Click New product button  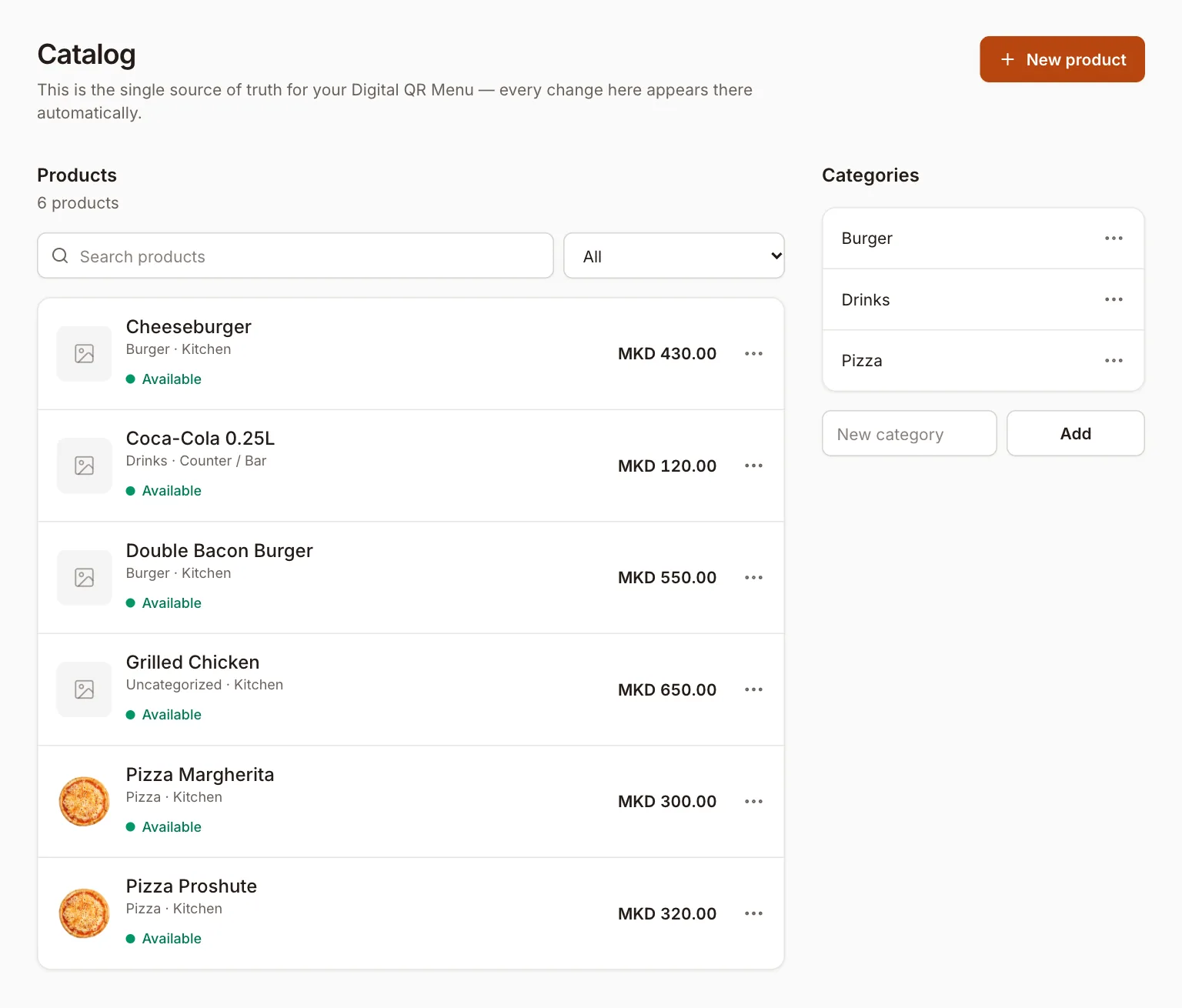coord(1062,59)
